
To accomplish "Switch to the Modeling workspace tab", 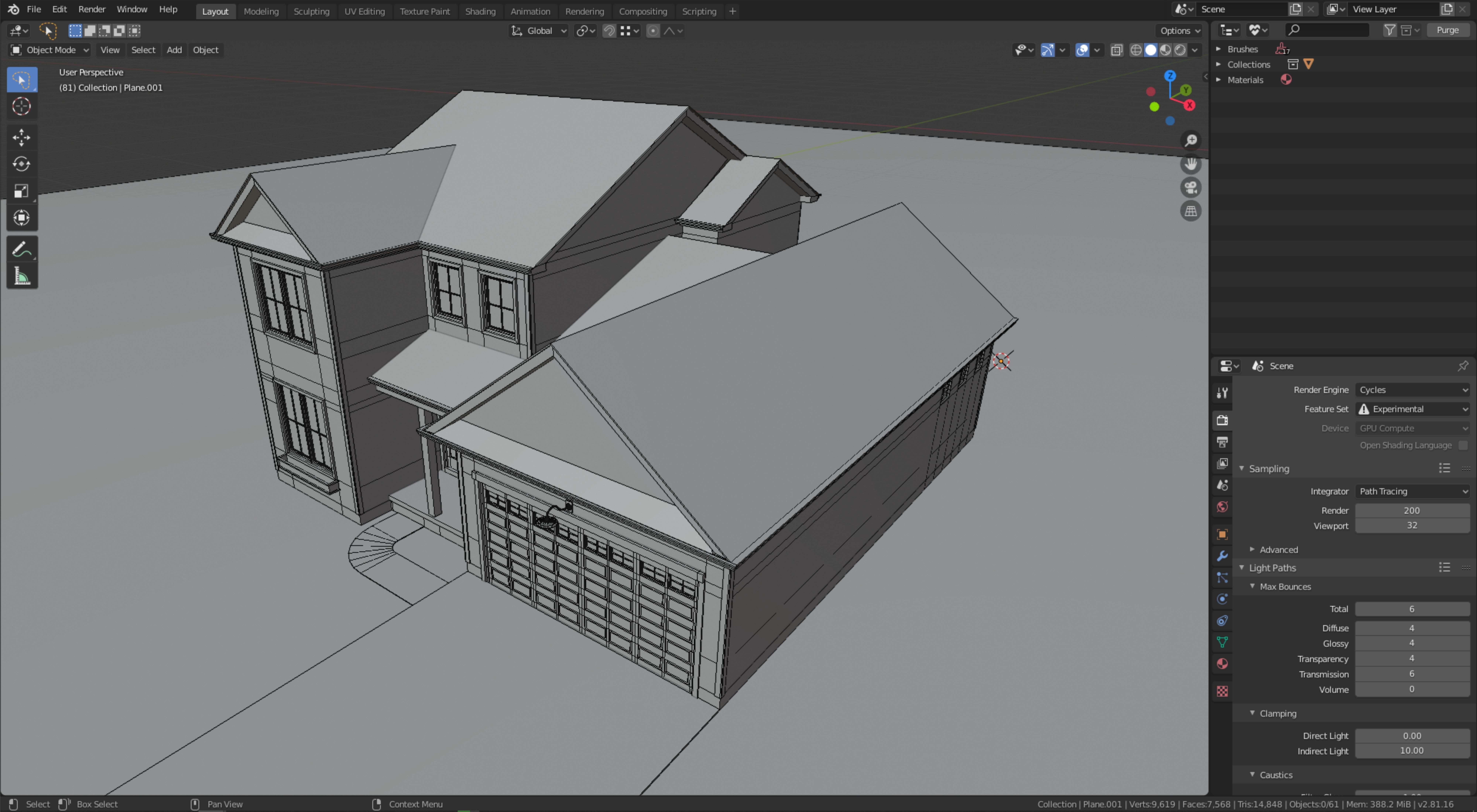I will pyautogui.click(x=261, y=11).
